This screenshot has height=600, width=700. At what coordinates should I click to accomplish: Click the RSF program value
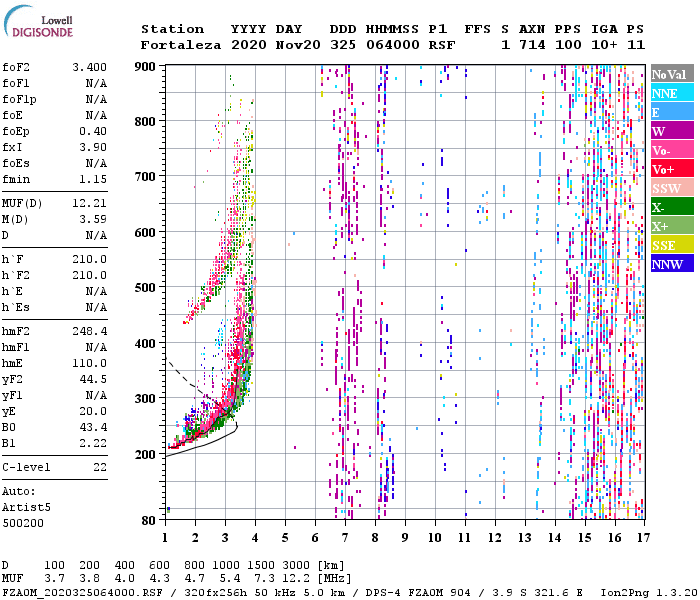(x=442, y=45)
